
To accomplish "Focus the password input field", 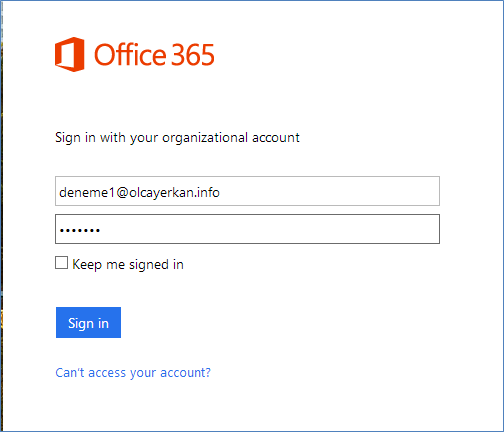I will [x=247, y=229].
